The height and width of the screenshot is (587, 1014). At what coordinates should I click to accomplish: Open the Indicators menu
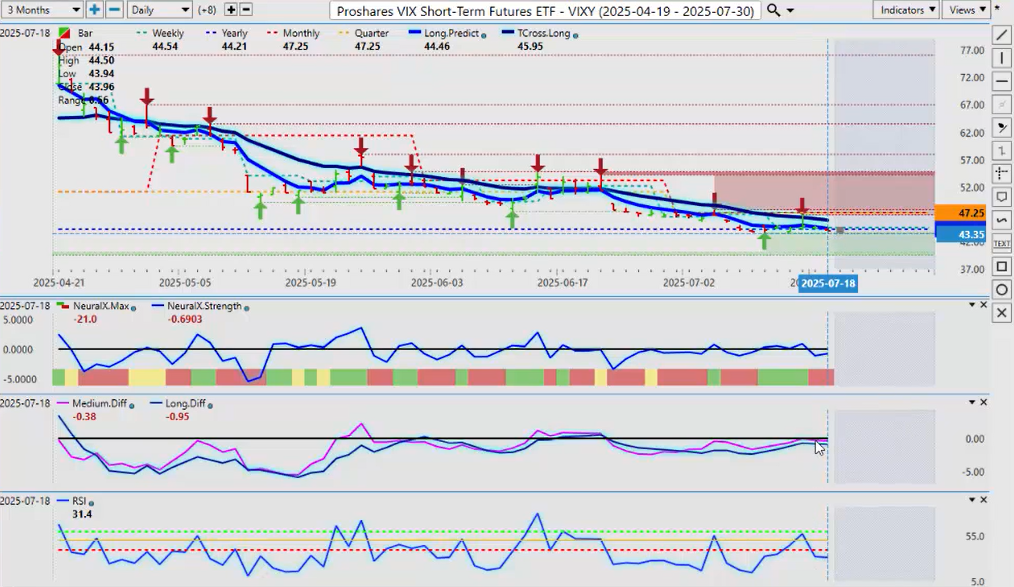(x=905, y=10)
